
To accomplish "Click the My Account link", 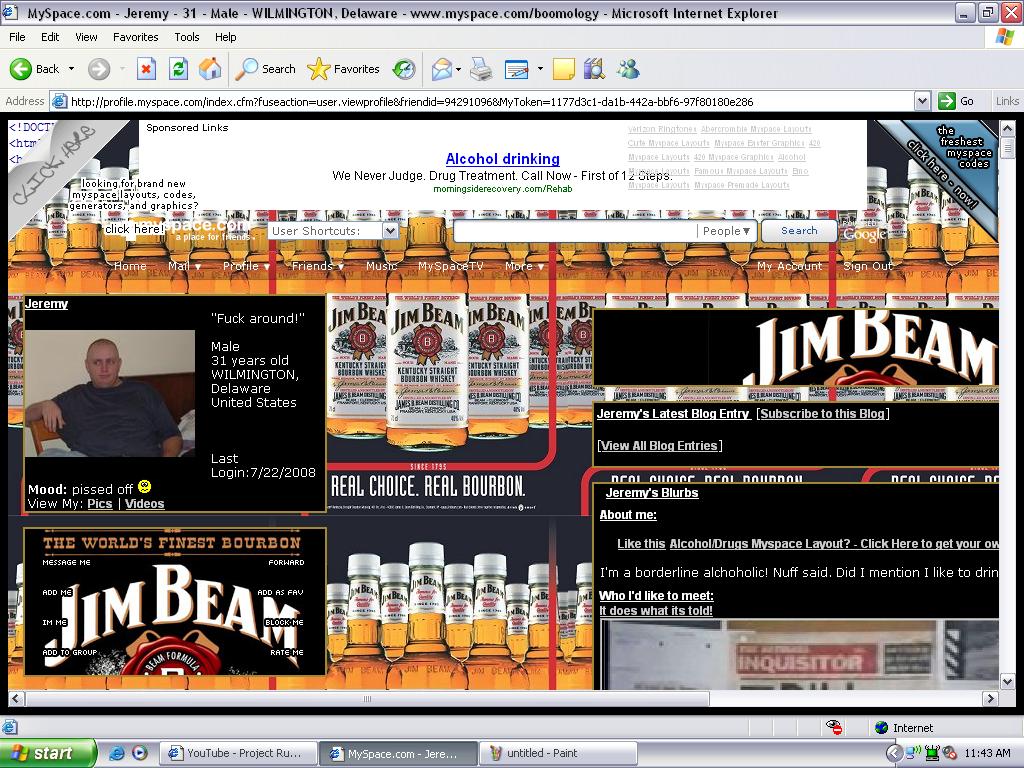I will [x=790, y=266].
